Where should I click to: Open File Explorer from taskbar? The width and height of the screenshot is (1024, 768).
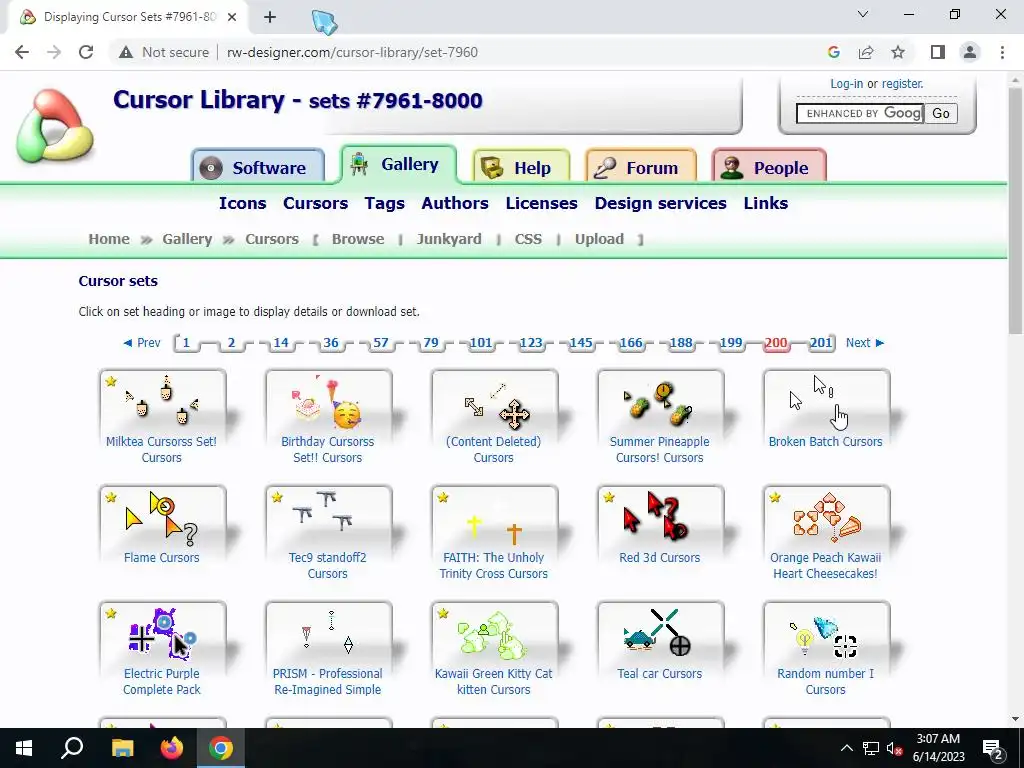pos(122,748)
